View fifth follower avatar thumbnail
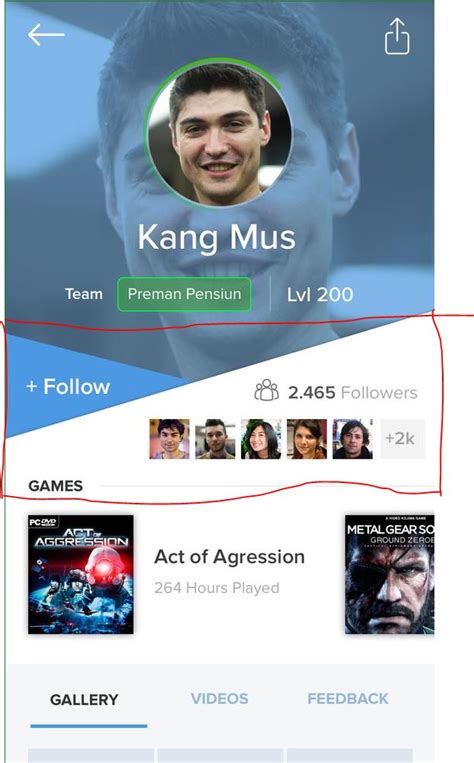Screen dimensions: 474x763 pos(352,439)
